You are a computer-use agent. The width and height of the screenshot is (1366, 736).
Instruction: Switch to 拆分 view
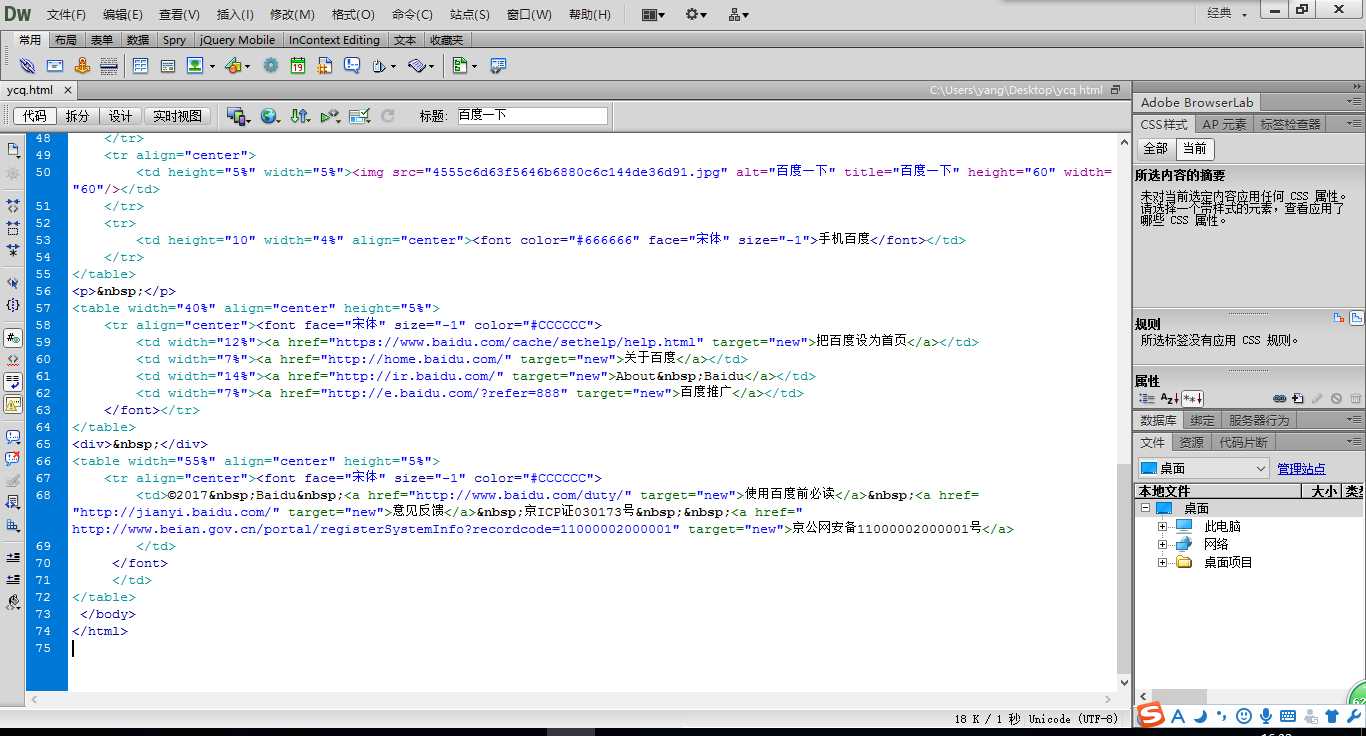coord(77,116)
